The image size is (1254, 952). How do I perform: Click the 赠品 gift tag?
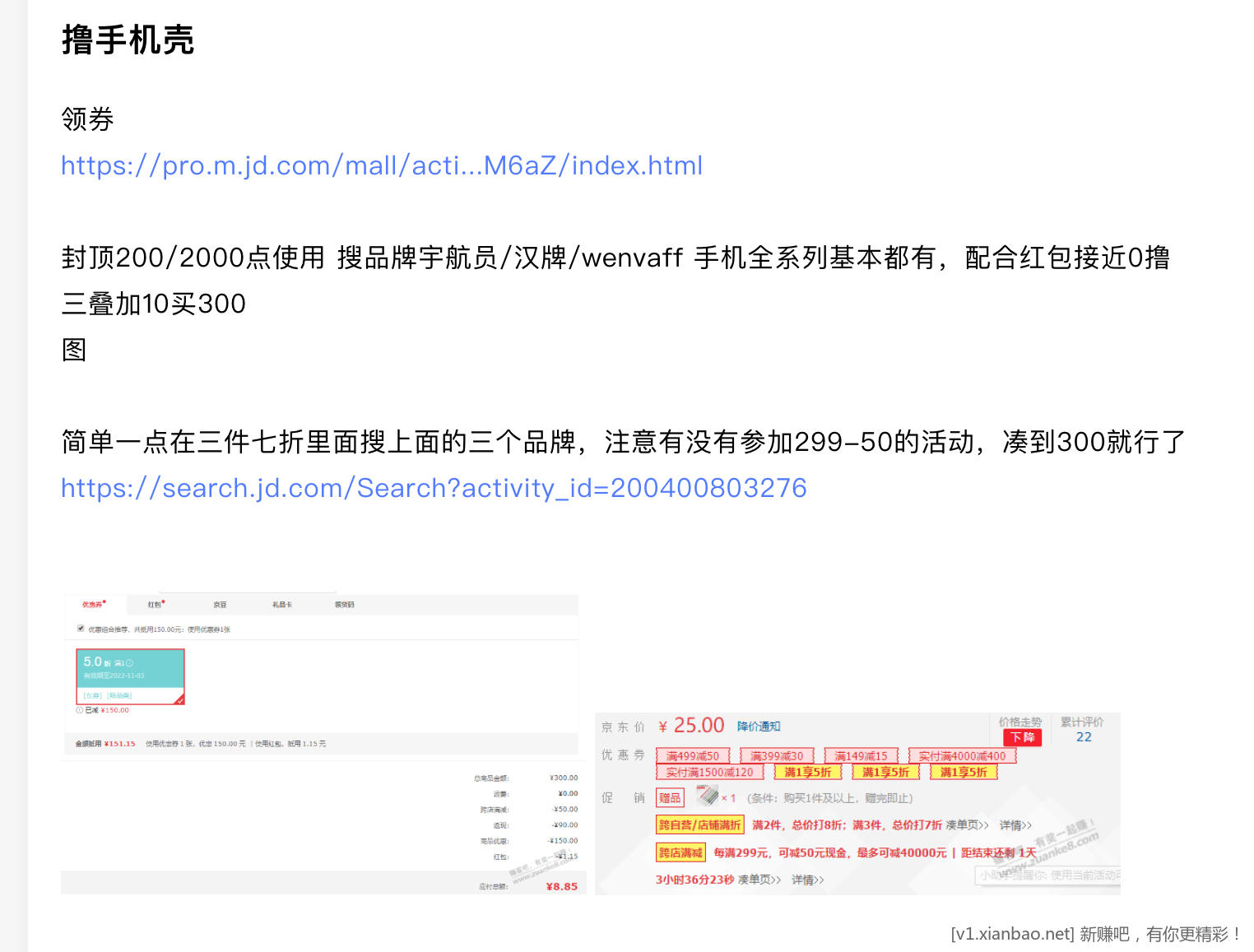(670, 798)
